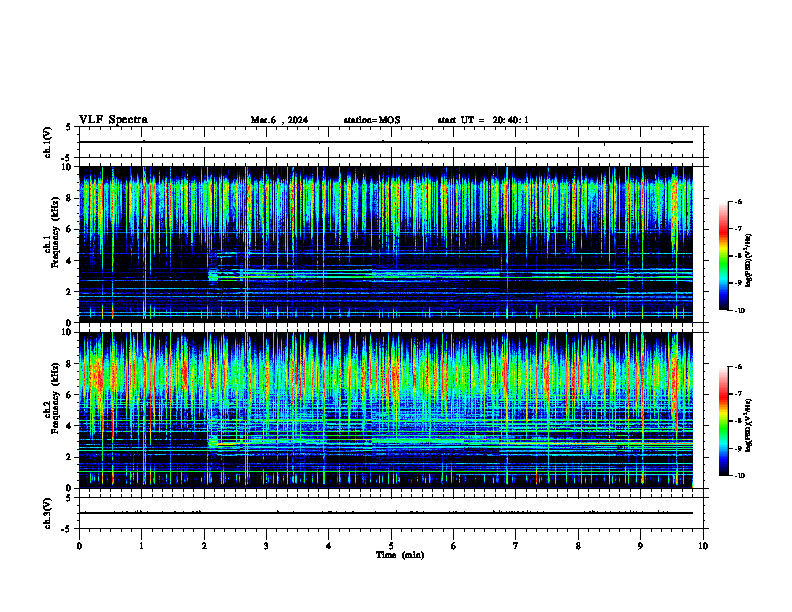Viewport: 792px width, 612px height.
Task: Select the date text "Mar.6, 2024"
Action: click(279, 120)
